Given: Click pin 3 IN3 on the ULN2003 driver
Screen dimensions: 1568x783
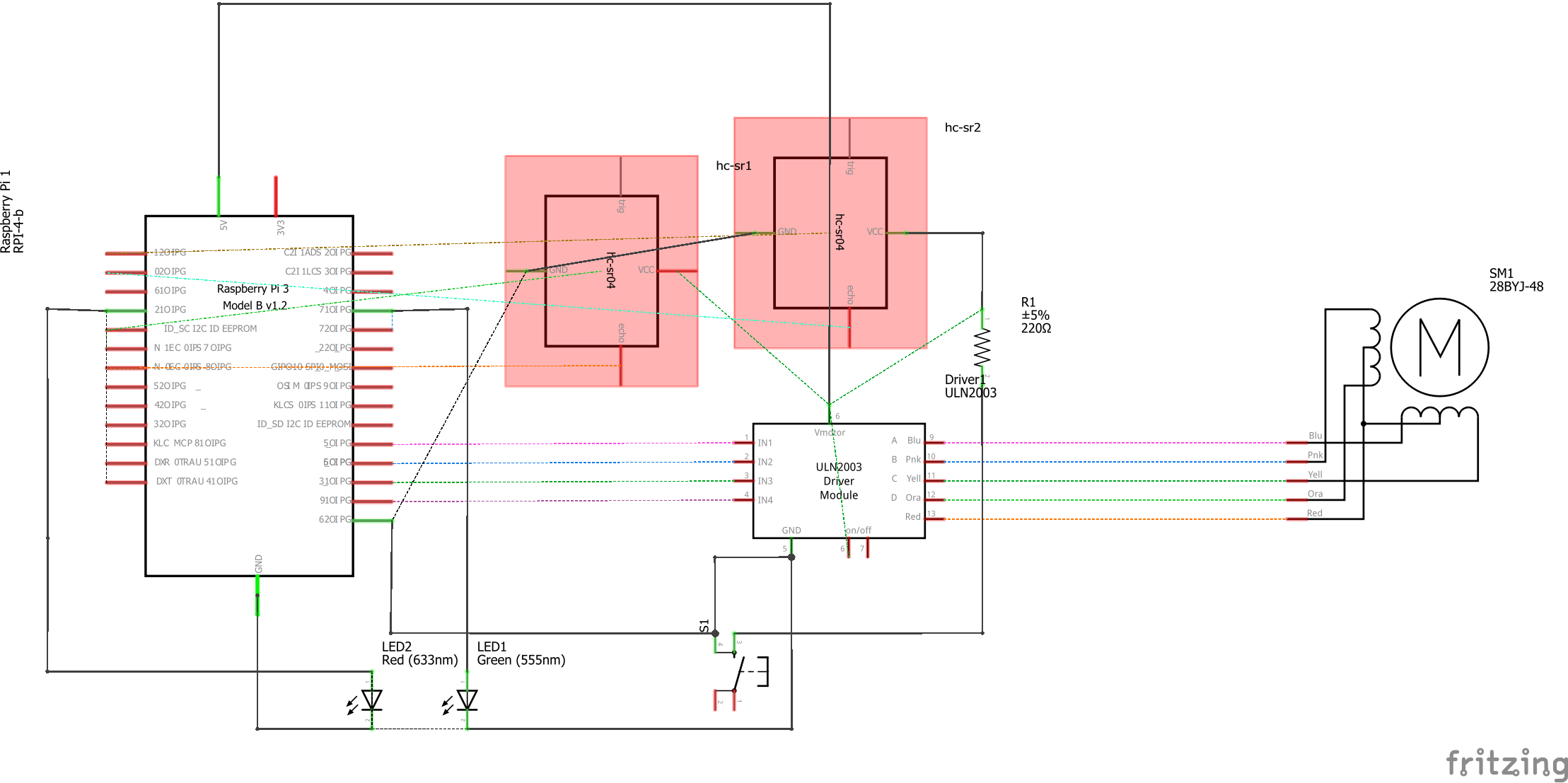Looking at the screenshot, I should [x=743, y=481].
